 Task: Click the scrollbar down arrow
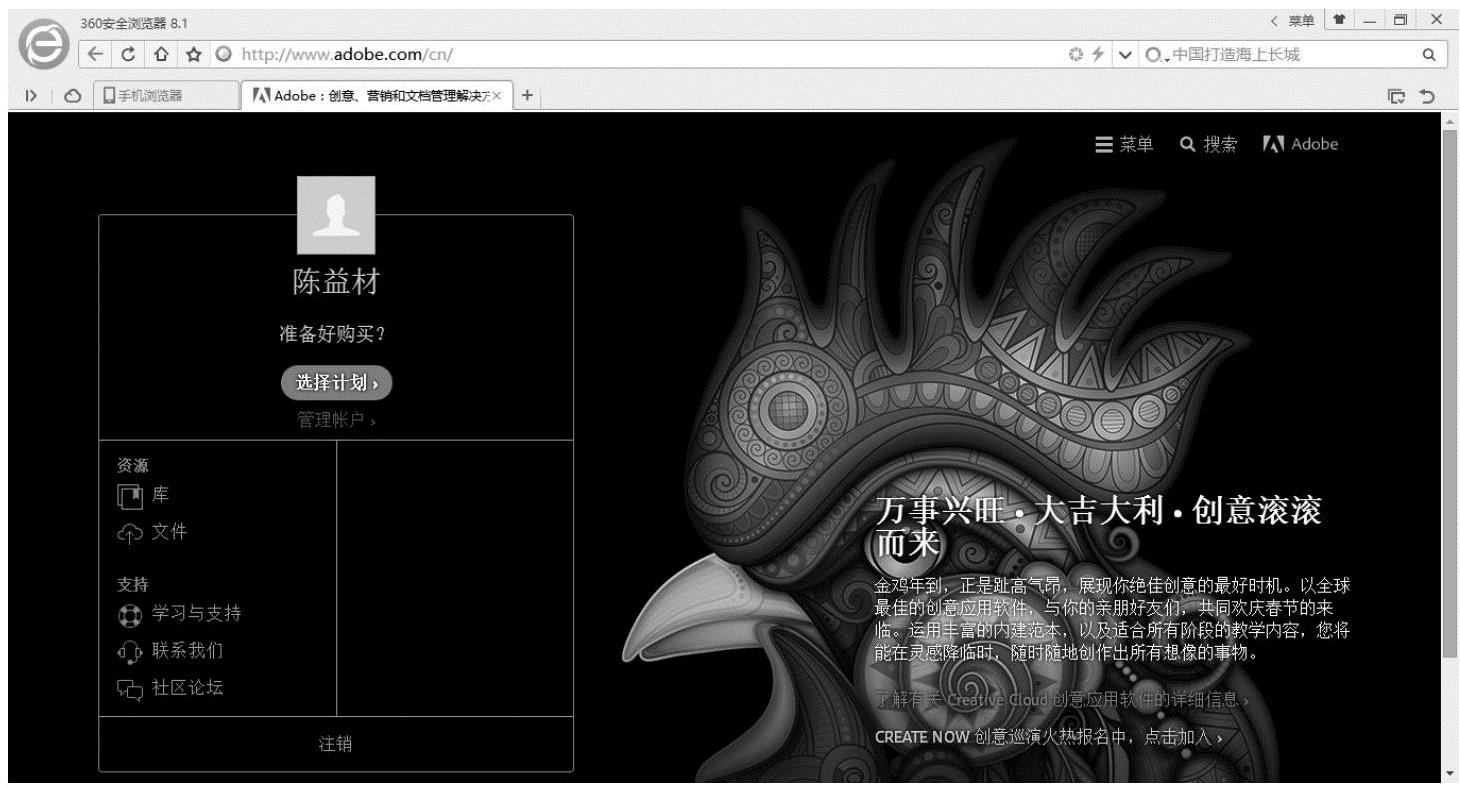pos(1451,774)
